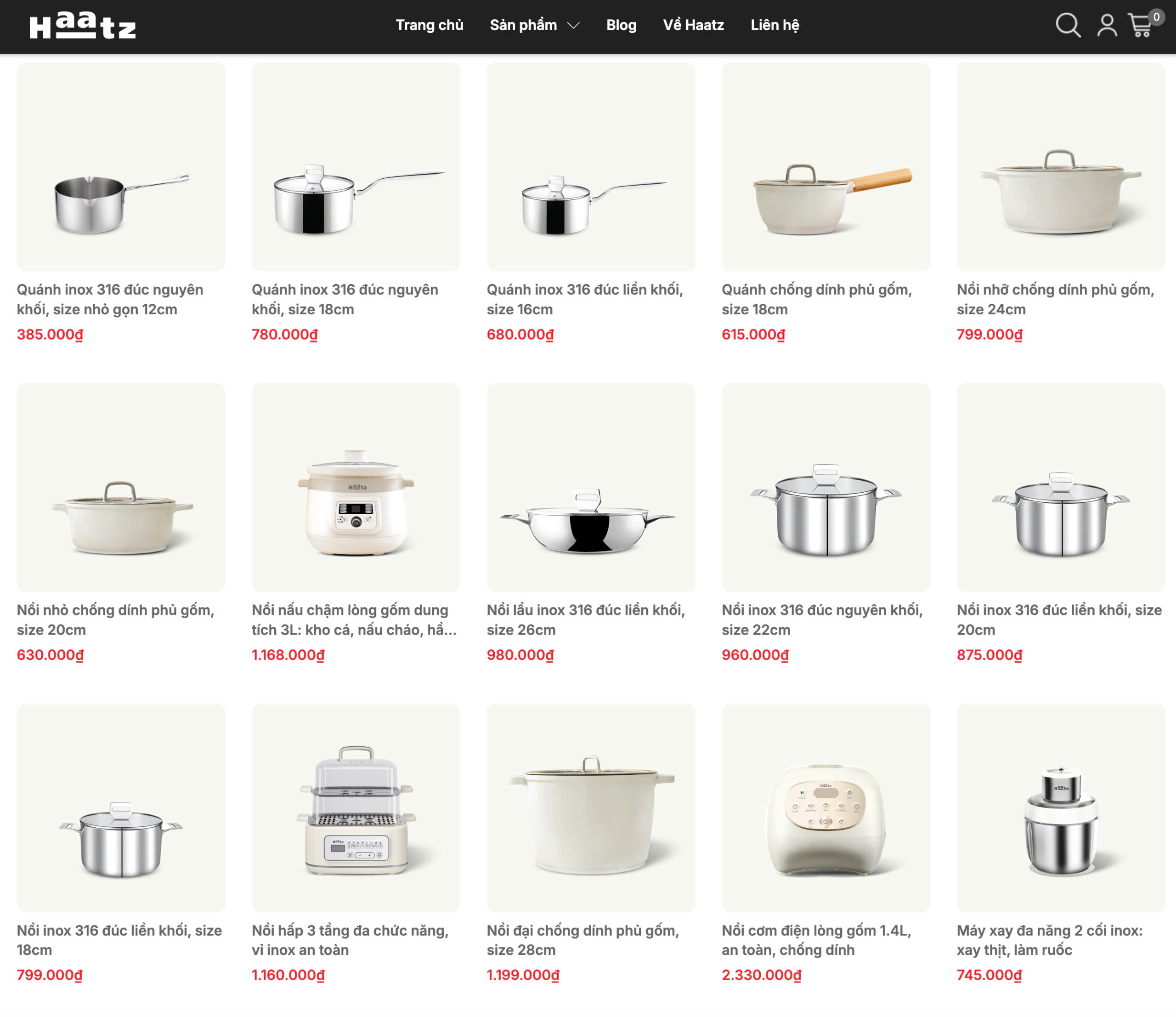Open the shopping cart icon
Screen dimensions: 1176x1017
1142,26
